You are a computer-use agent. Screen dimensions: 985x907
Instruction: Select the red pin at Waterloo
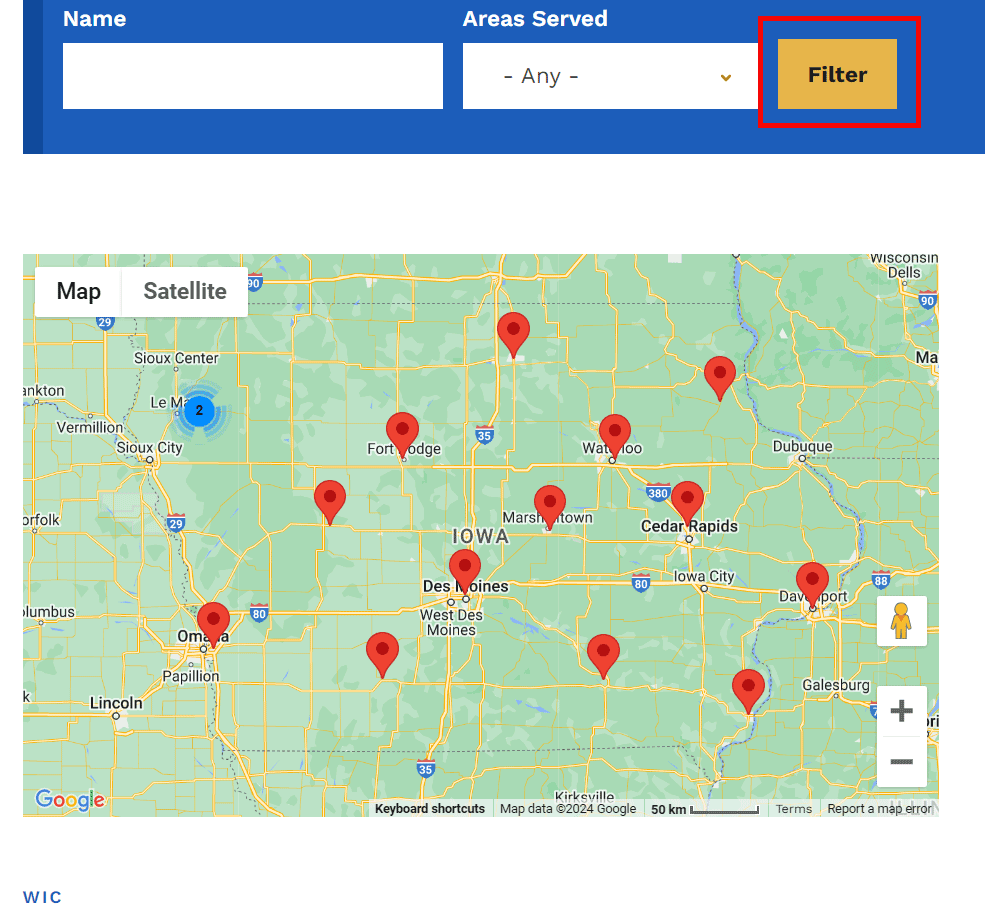tap(615, 438)
